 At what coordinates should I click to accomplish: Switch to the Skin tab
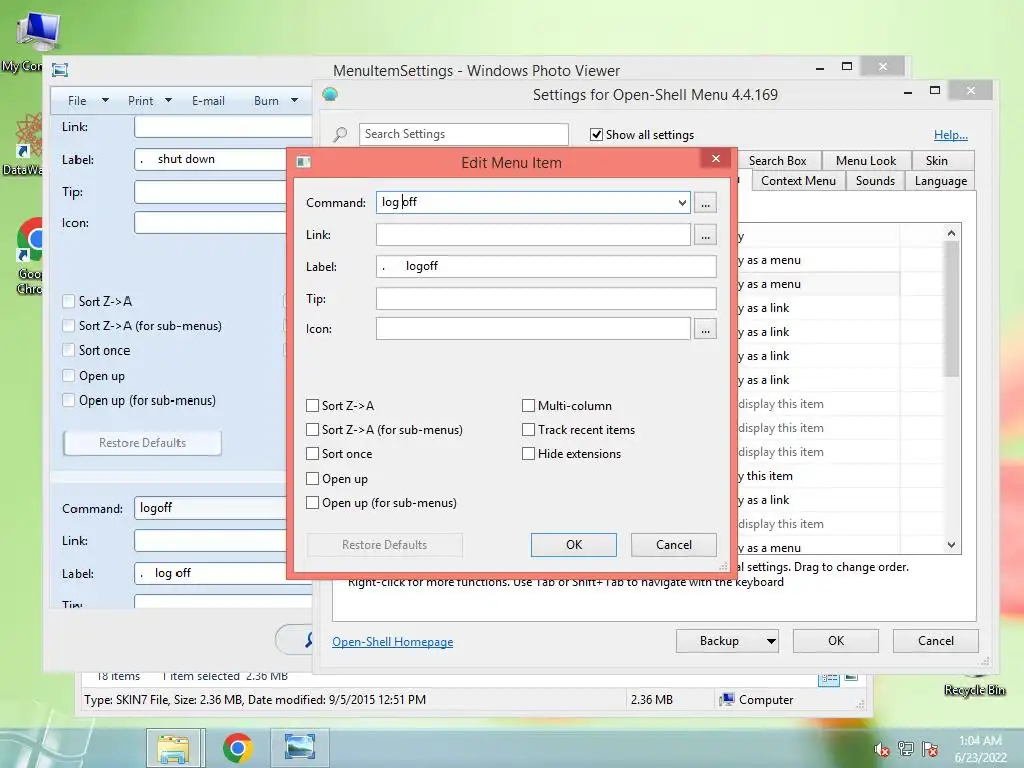[x=936, y=161]
